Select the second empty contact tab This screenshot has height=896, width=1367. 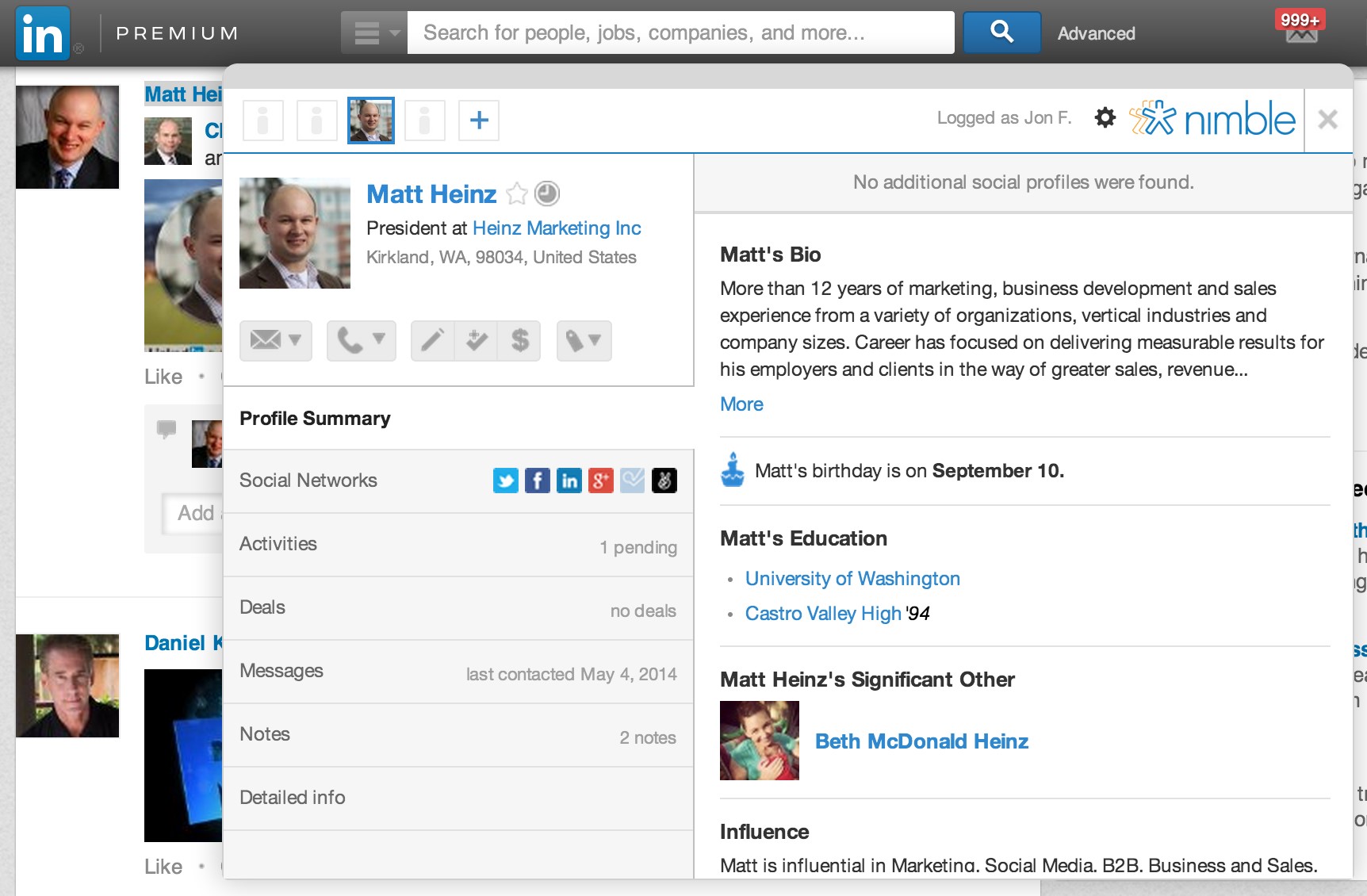[x=317, y=121]
